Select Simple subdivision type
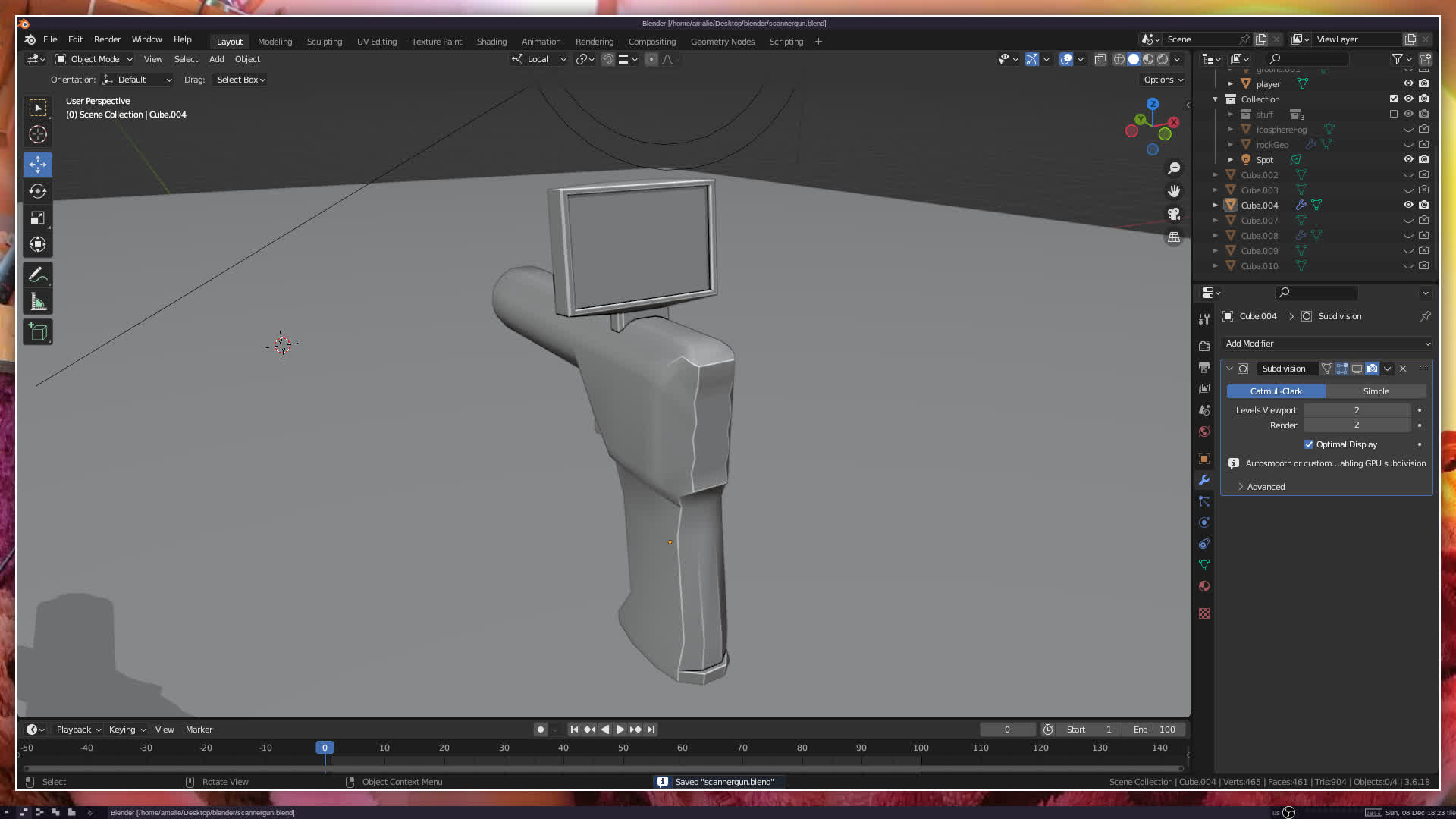The image size is (1456, 819). 1376,391
